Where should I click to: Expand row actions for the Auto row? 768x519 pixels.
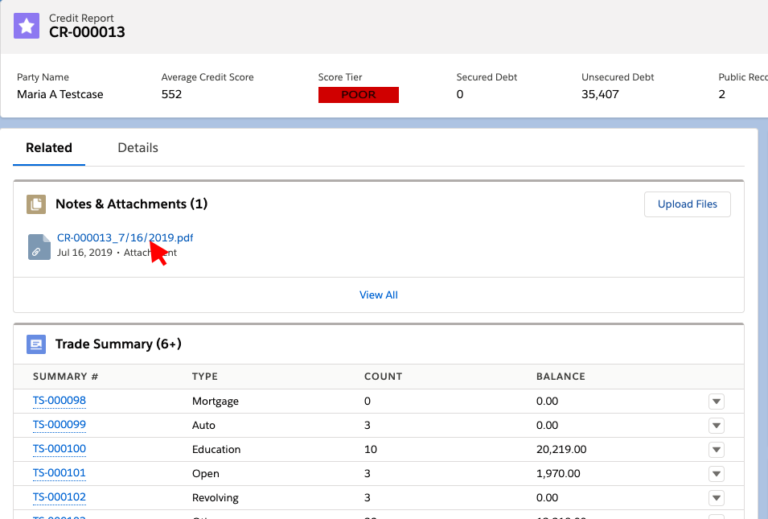[716, 425]
